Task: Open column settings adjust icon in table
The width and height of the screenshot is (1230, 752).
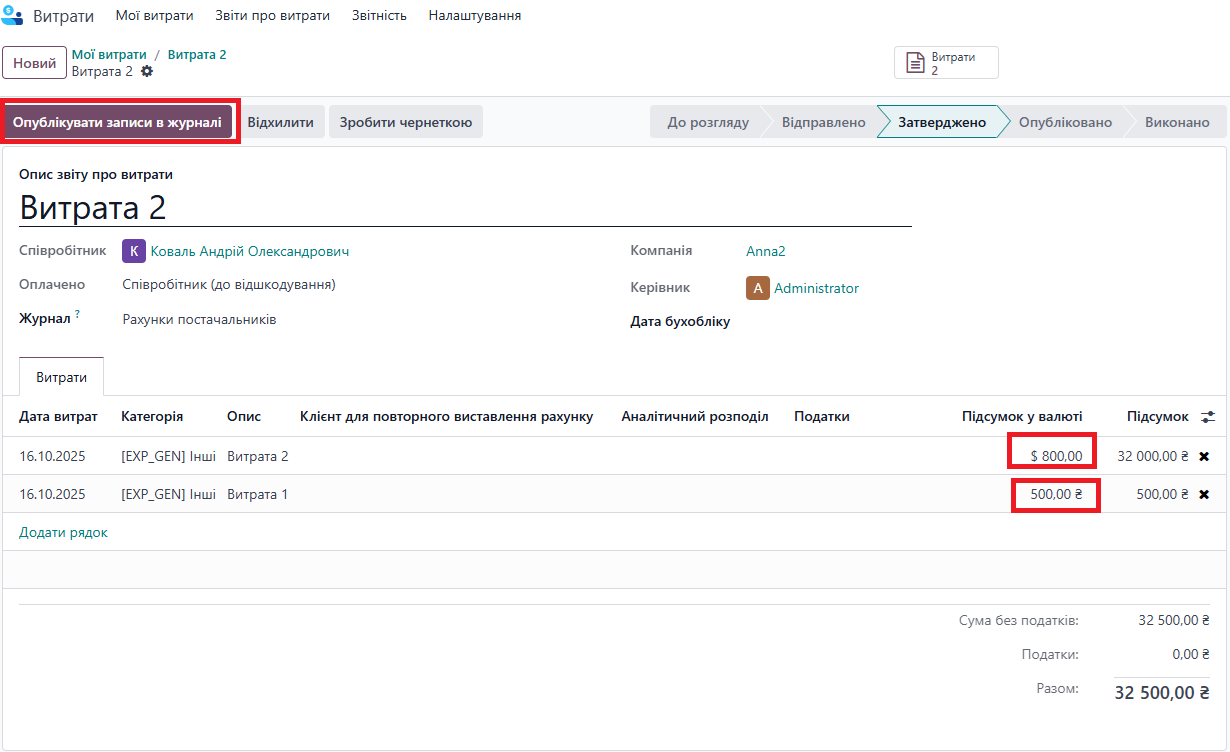Action: pos(1208,417)
